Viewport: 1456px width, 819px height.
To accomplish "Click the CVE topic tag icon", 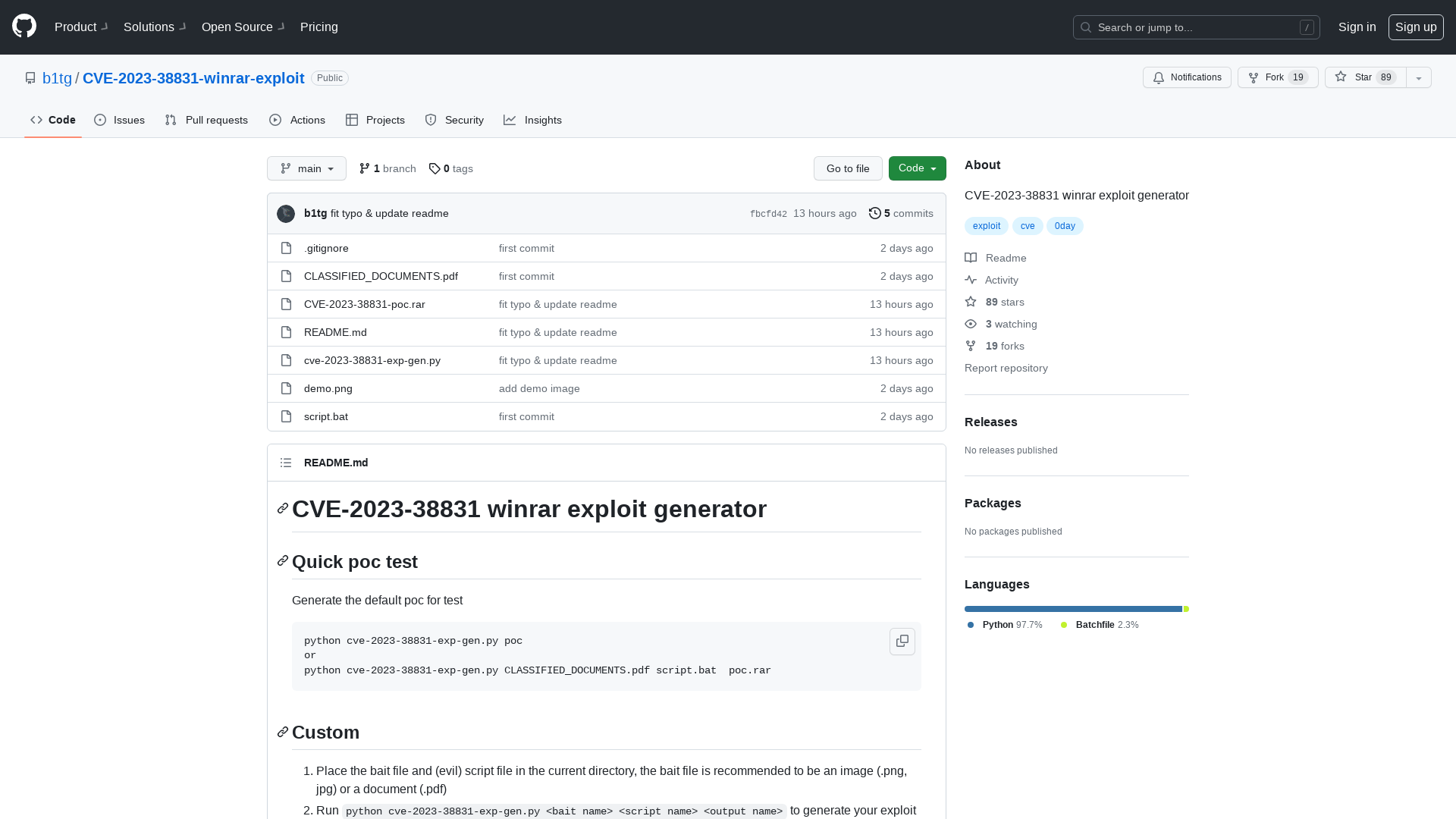I will 1027,225.
